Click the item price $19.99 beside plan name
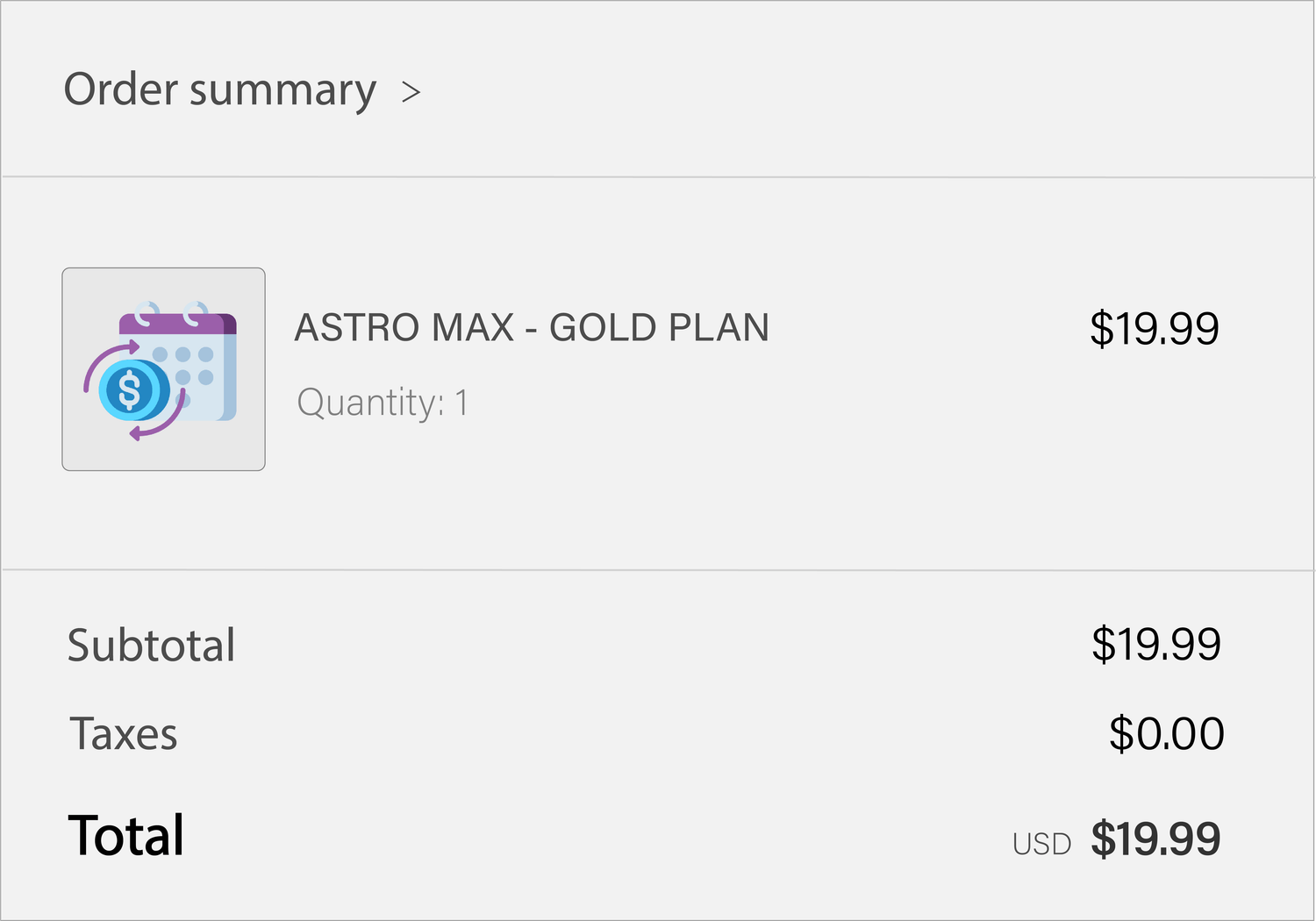The height and width of the screenshot is (921, 1316). click(x=1154, y=329)
